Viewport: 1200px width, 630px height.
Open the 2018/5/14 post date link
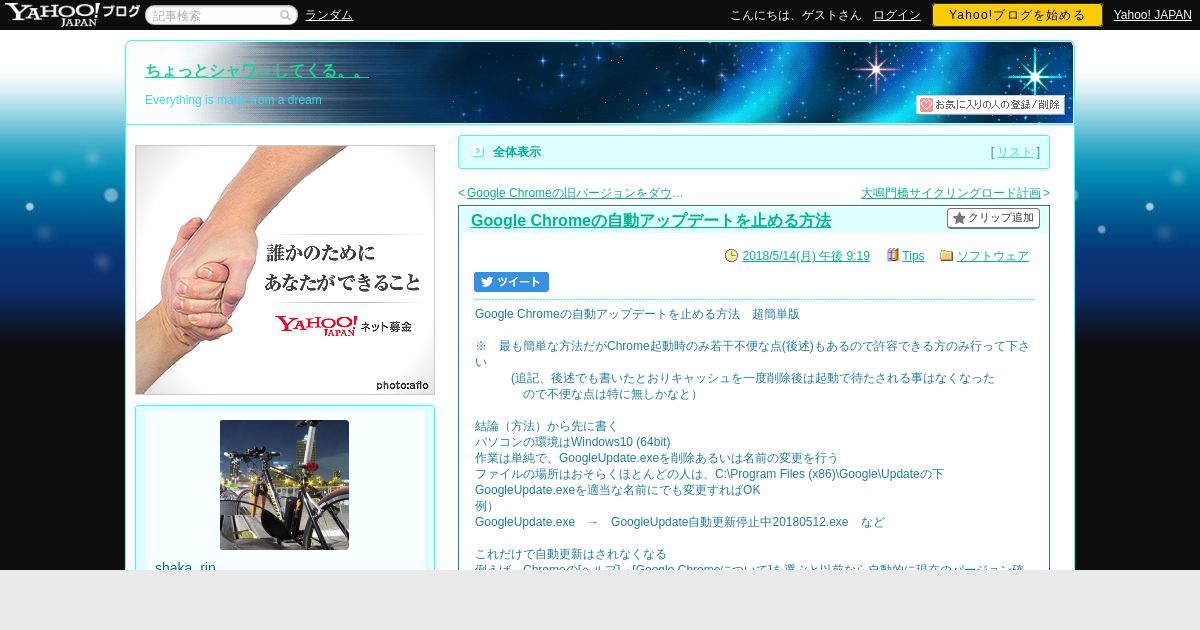(x=806, y=256)
